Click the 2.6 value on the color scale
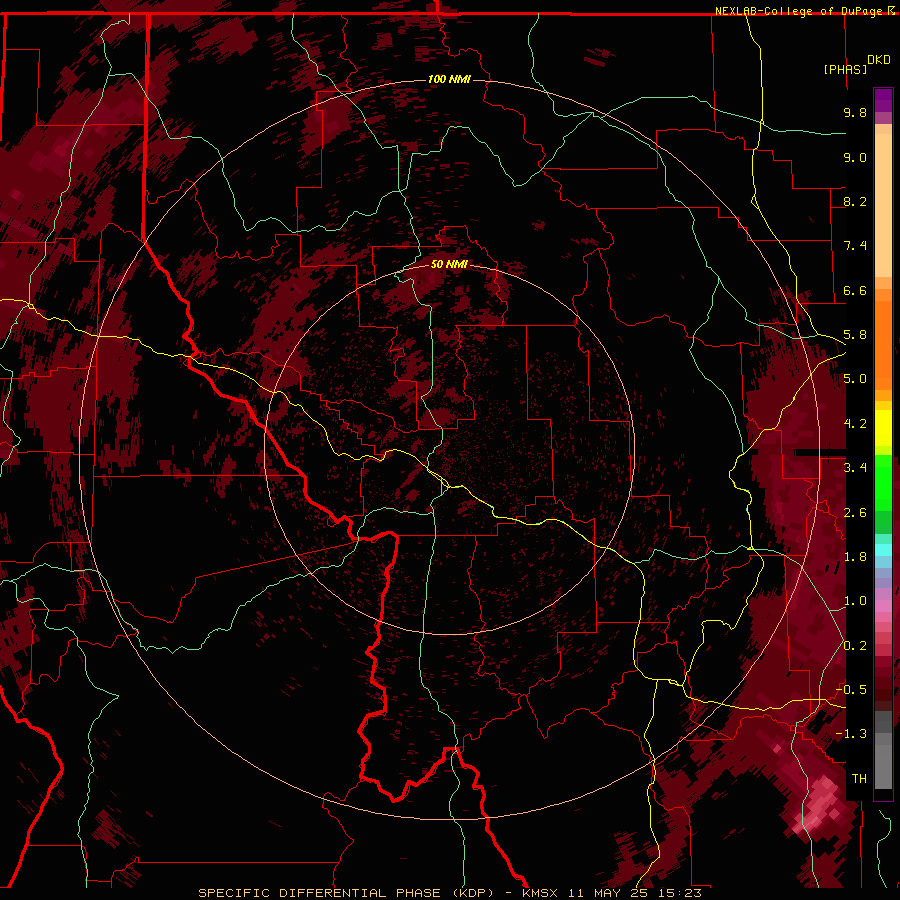The width and height of the screenshot is (900, 900). pyautogui.click(x=855, y=513)
